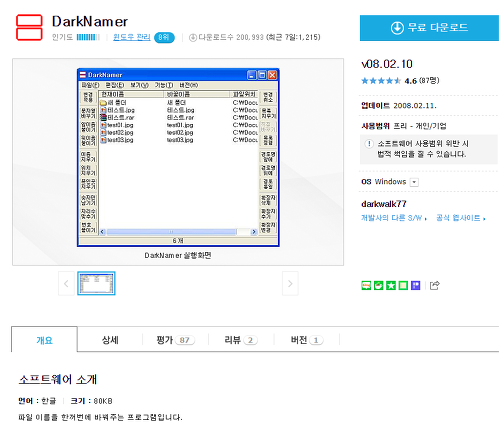
Task: Click the DarkNamer 실행화면 caption
Action: pyautogui.click(x=178, y=255)
